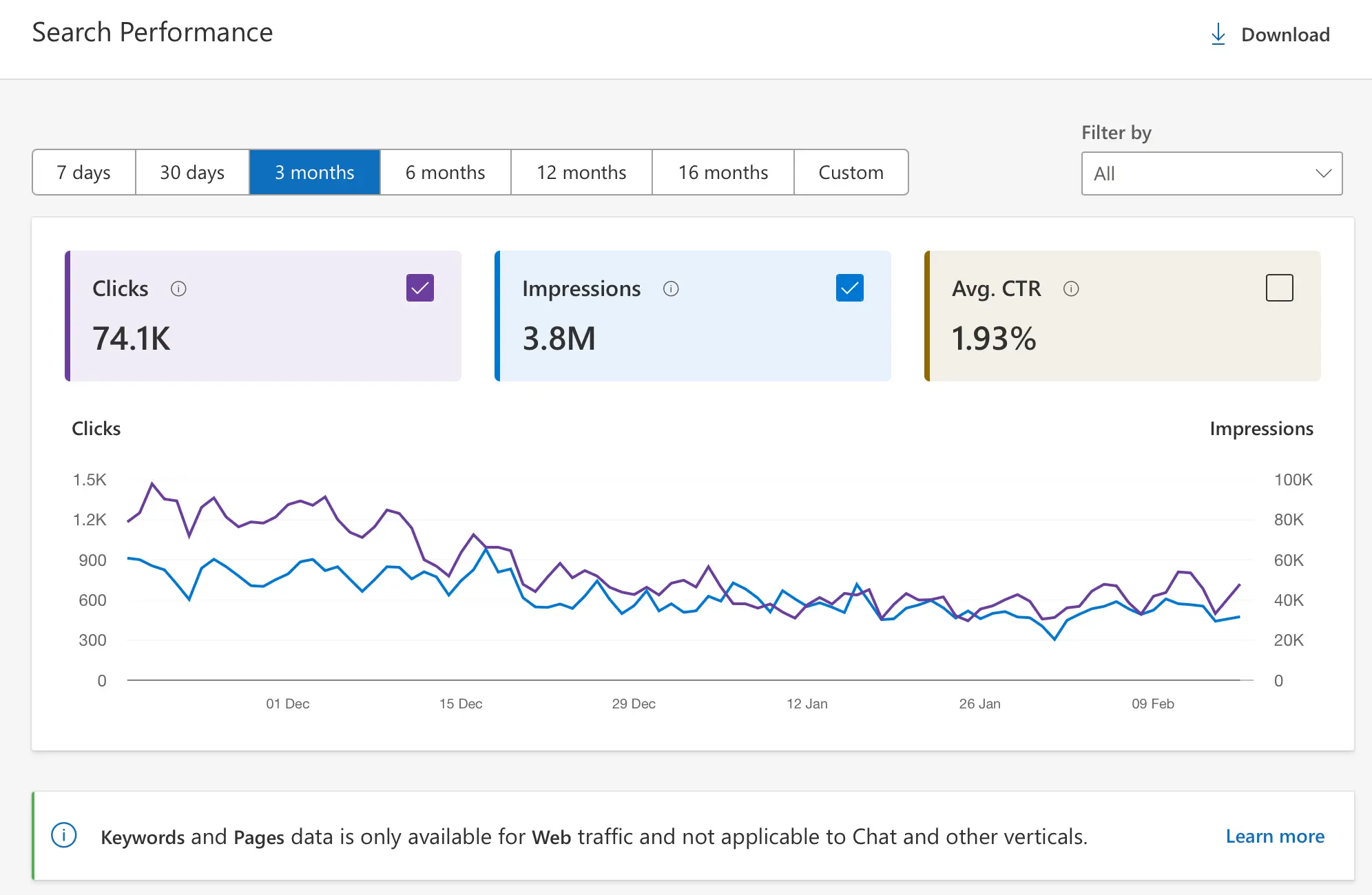This screenshot has height=895, width=1372.
Task: Select the 7 days range tab
Action: point(84,172)
